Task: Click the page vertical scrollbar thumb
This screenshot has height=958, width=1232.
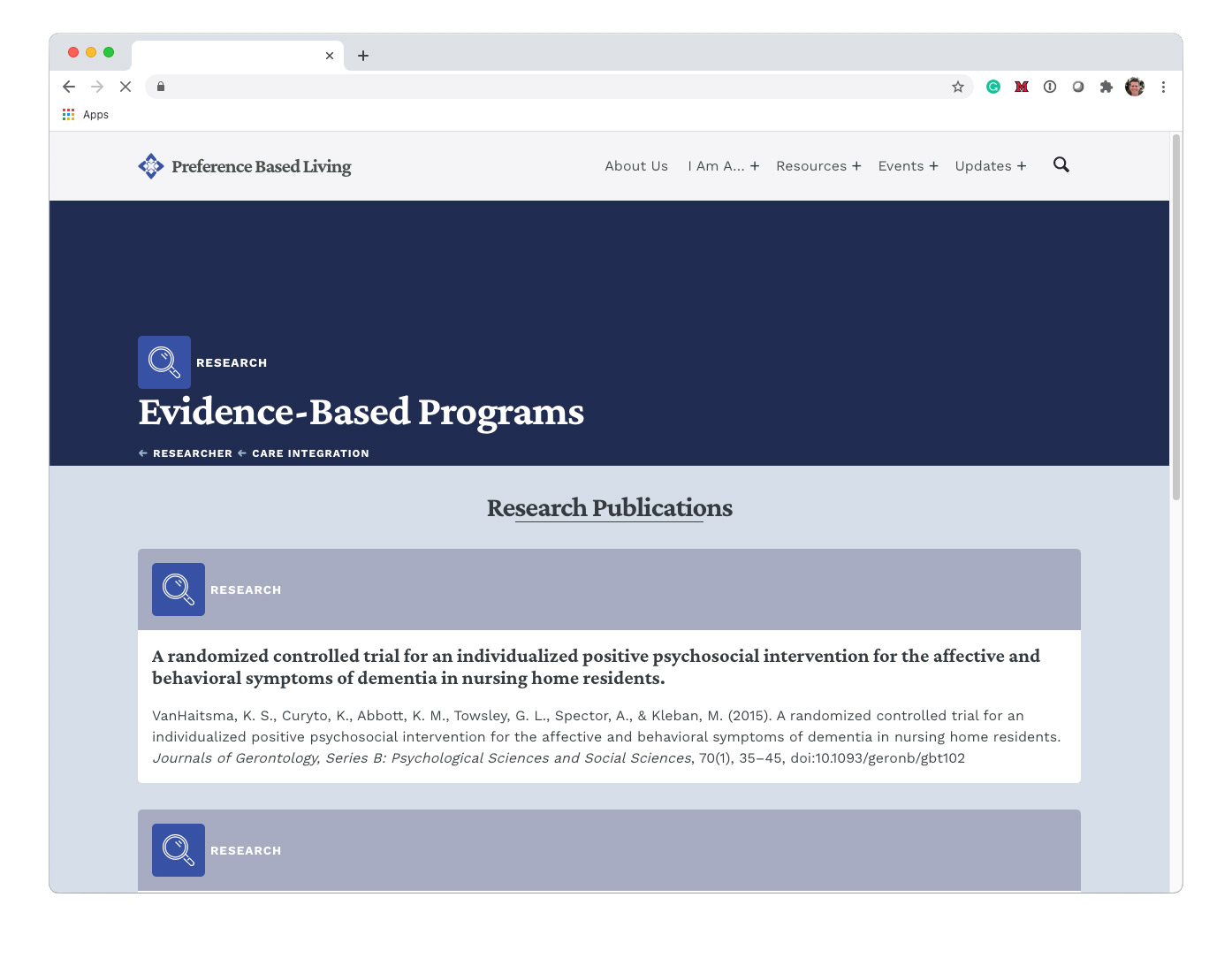Action: pyautogui.click(x=1176, y=317)
